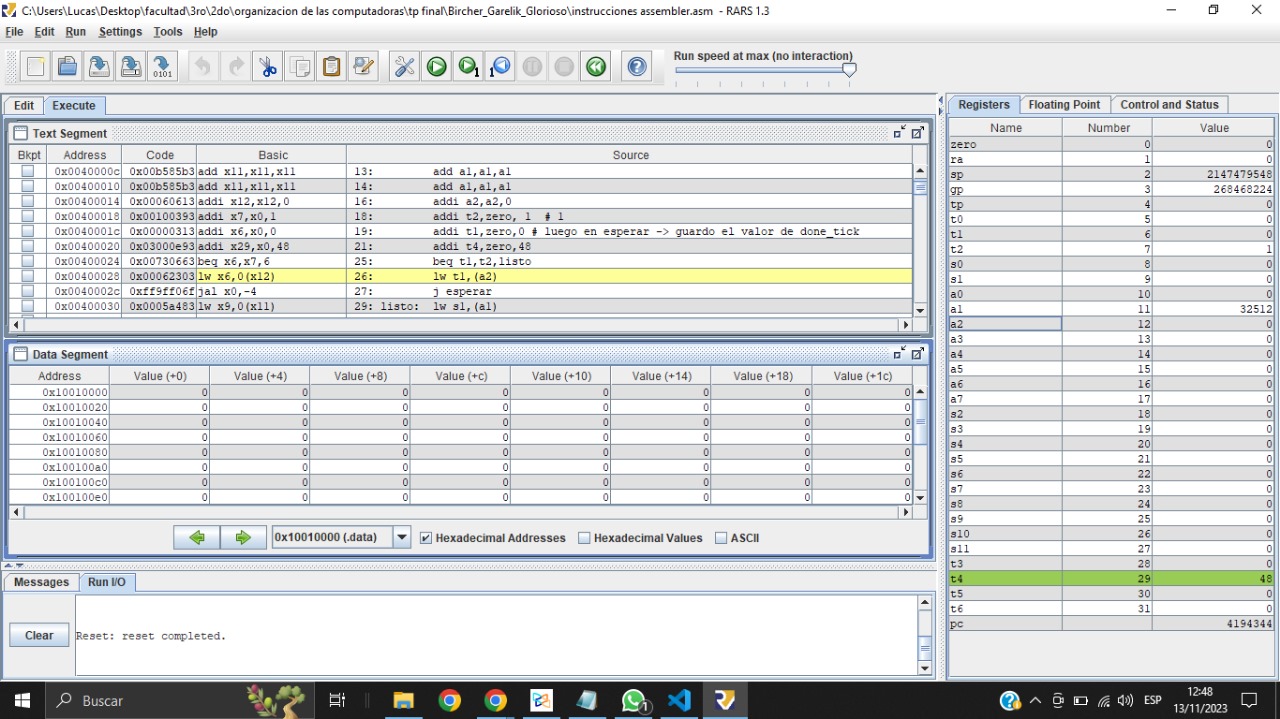Image resolution: width=1280 pixels, height=719 pixels.
Task: Go to next data address with right arrow
Action: (243, 537)
